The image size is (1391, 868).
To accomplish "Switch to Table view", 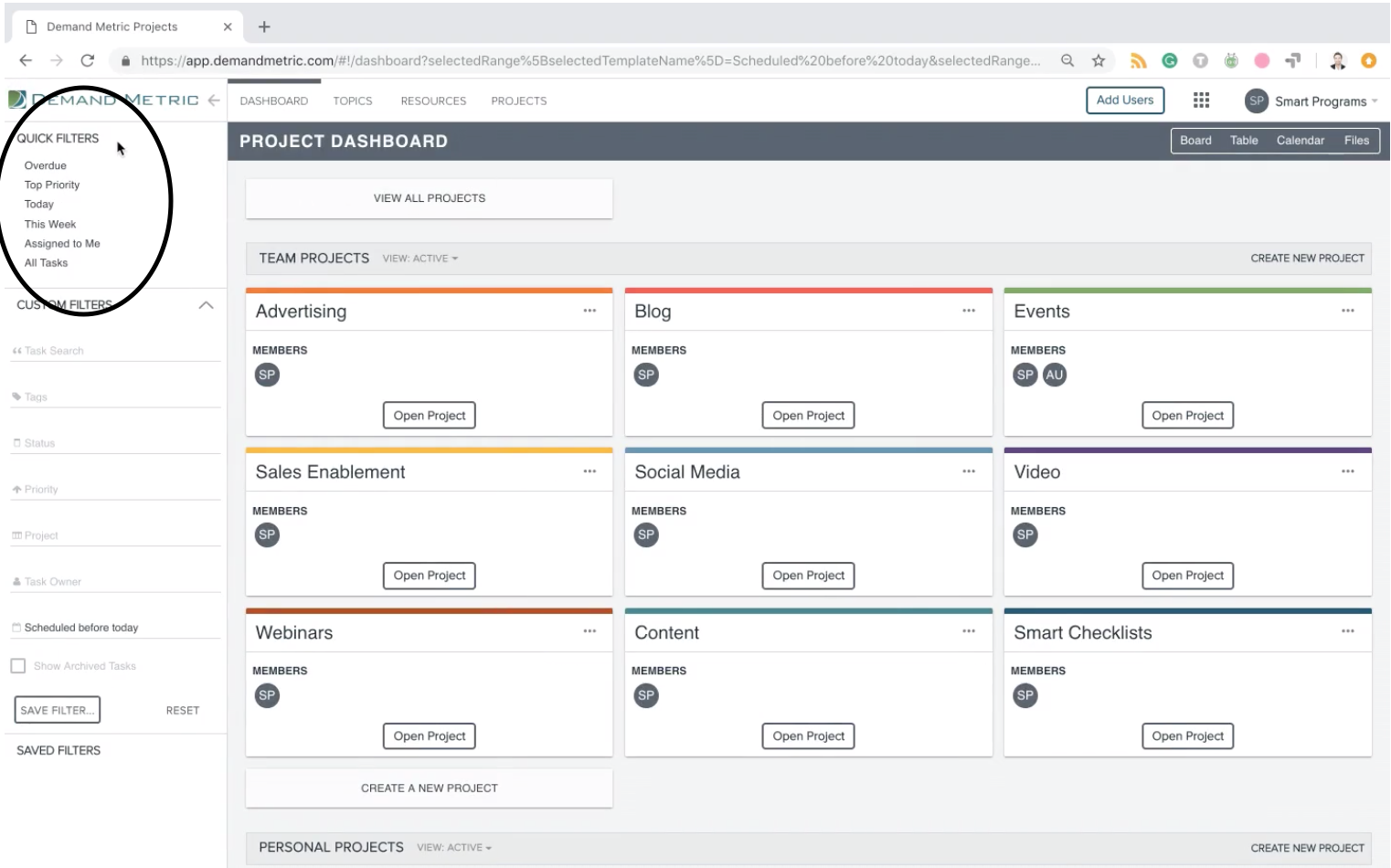I will 1244,141.
